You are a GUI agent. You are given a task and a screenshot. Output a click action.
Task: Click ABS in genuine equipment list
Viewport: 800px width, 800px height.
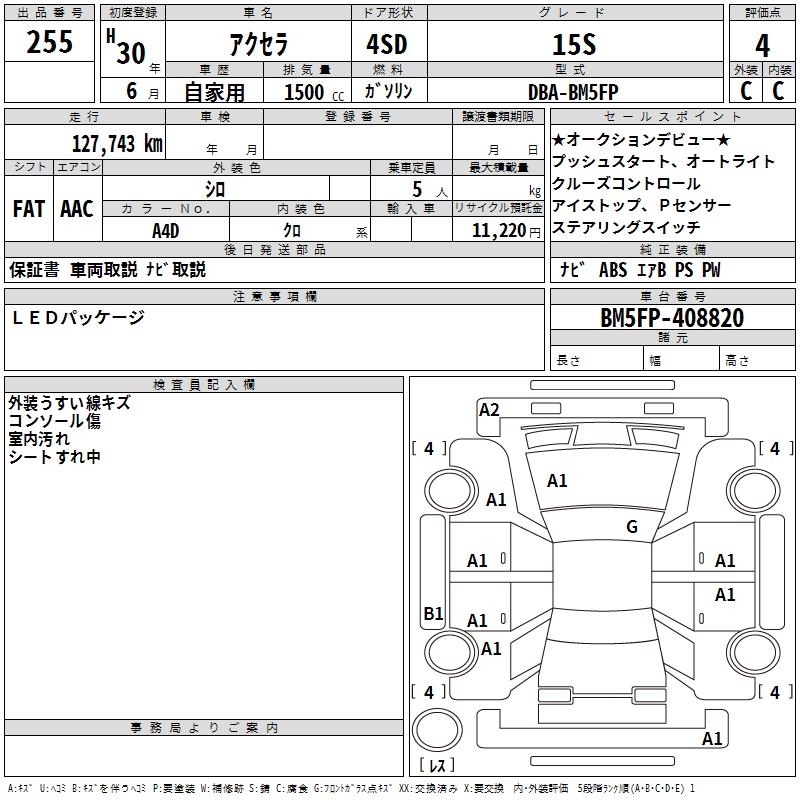(613, 270)
